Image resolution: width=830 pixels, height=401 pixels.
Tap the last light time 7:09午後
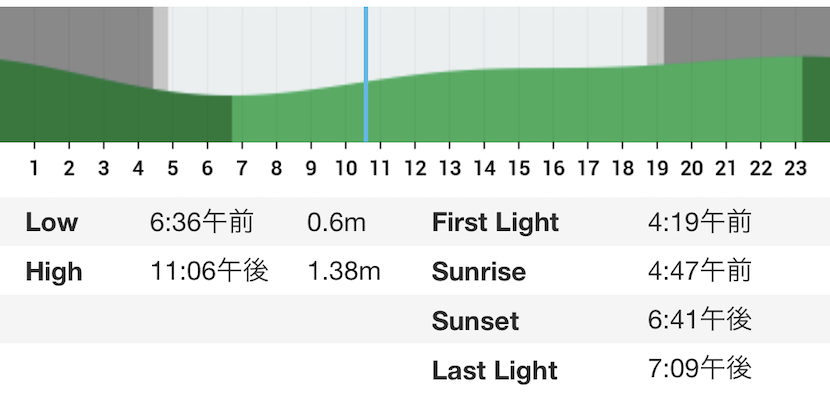(699, 369)
